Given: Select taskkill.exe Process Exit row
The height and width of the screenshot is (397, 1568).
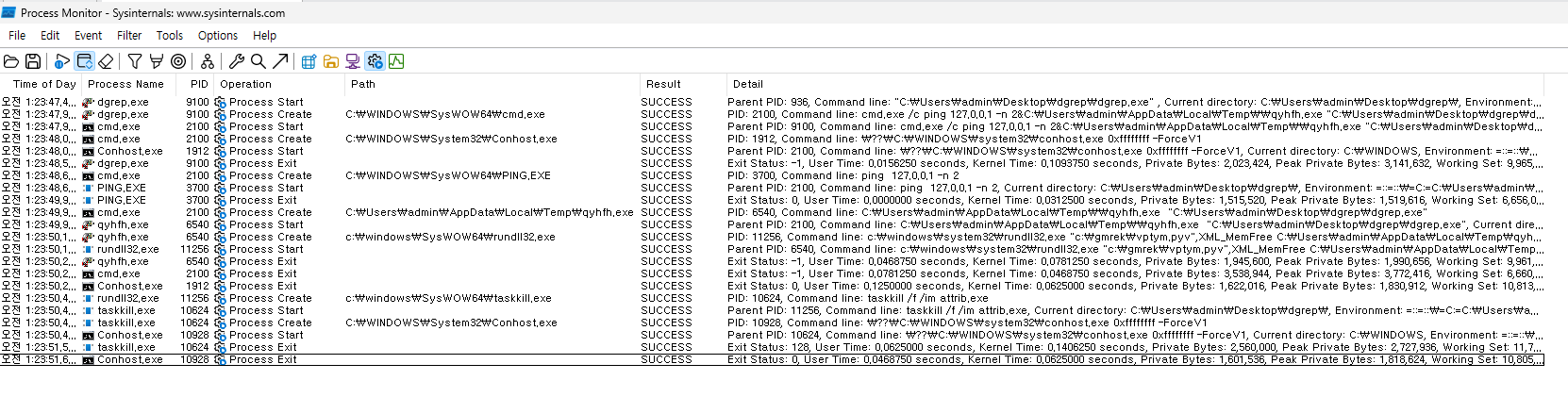Looking at the screenshot, I should point(772,347).
